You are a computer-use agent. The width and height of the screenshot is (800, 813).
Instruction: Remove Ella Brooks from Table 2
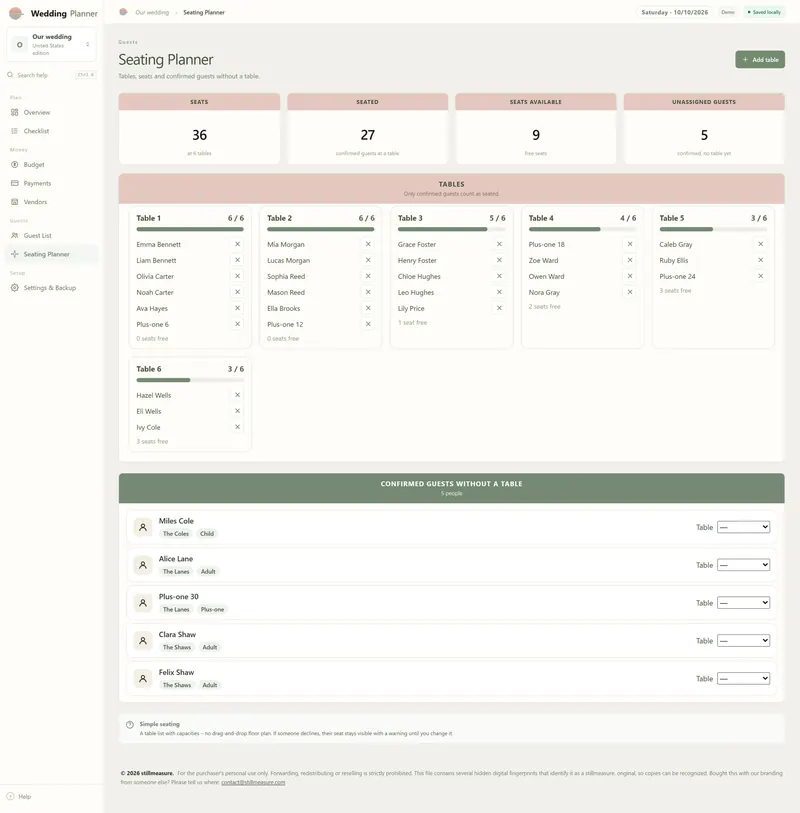pos(368,308)
